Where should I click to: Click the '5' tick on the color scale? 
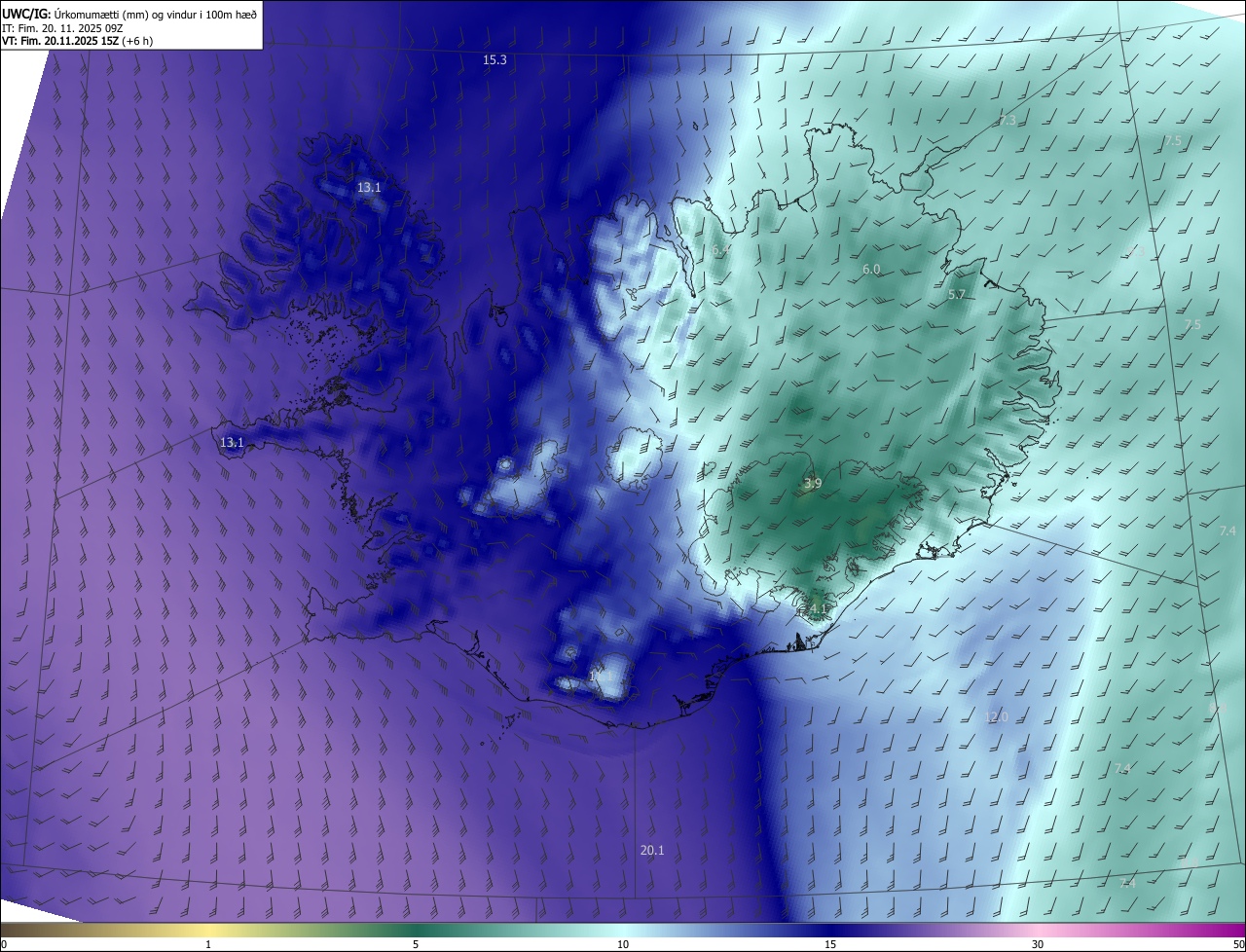[416, 944]
